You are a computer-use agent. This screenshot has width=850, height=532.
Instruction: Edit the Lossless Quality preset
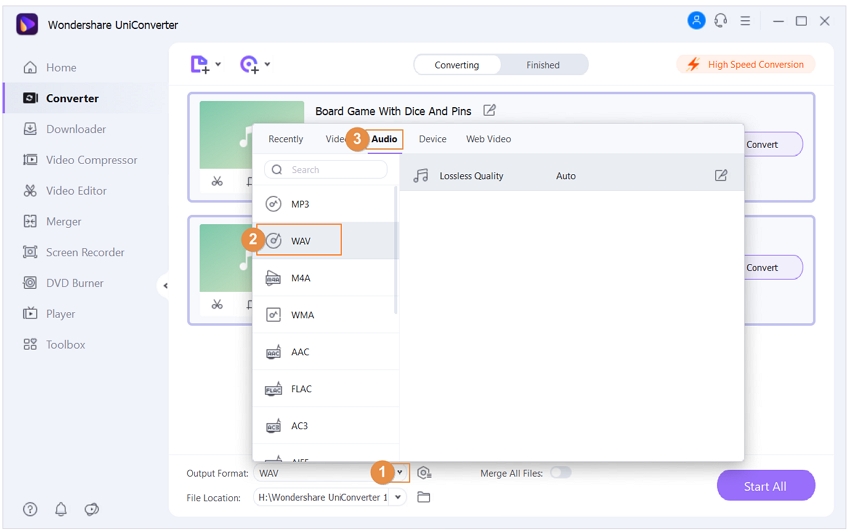(x=721, y=175)
